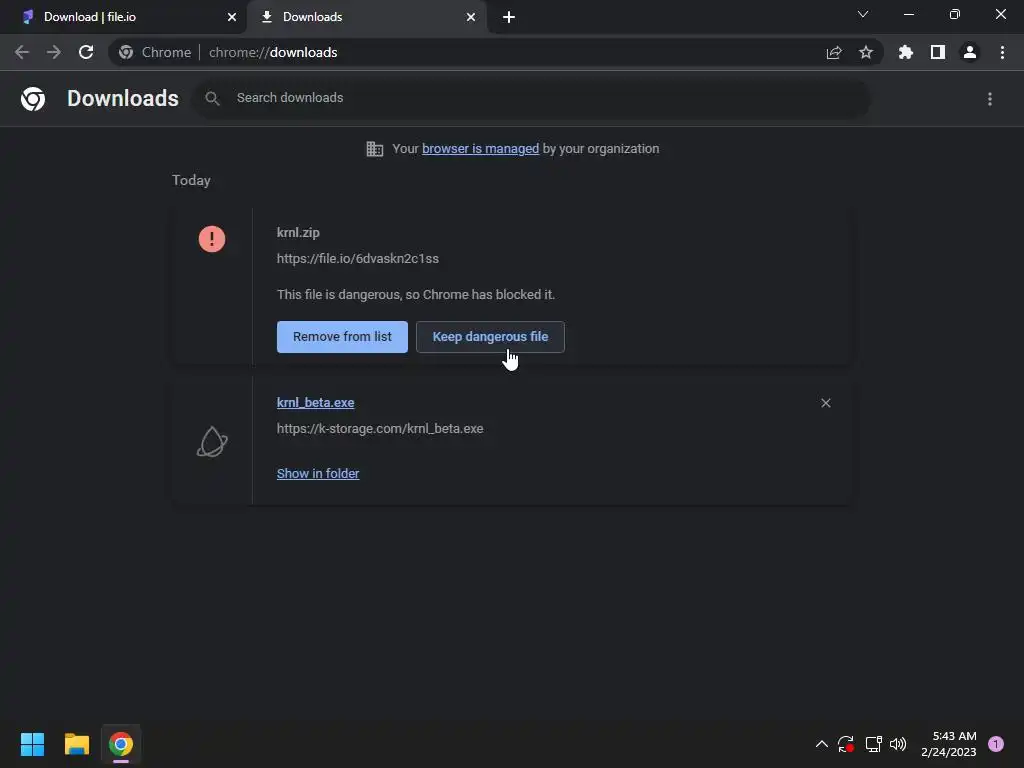This screenshot has height=768, width=1024.
Task: Share this page via the share icon
Action: pyautogui.click(x=834, y=52)
